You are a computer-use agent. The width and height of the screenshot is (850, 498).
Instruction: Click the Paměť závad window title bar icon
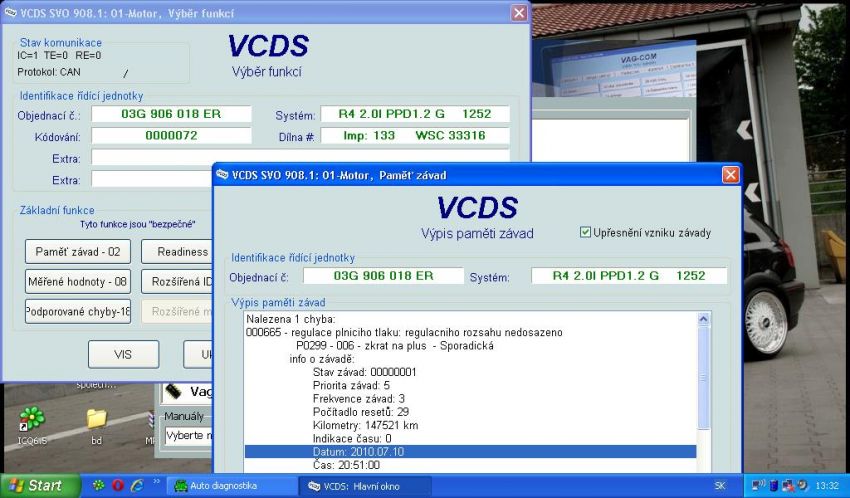[222, 174]
